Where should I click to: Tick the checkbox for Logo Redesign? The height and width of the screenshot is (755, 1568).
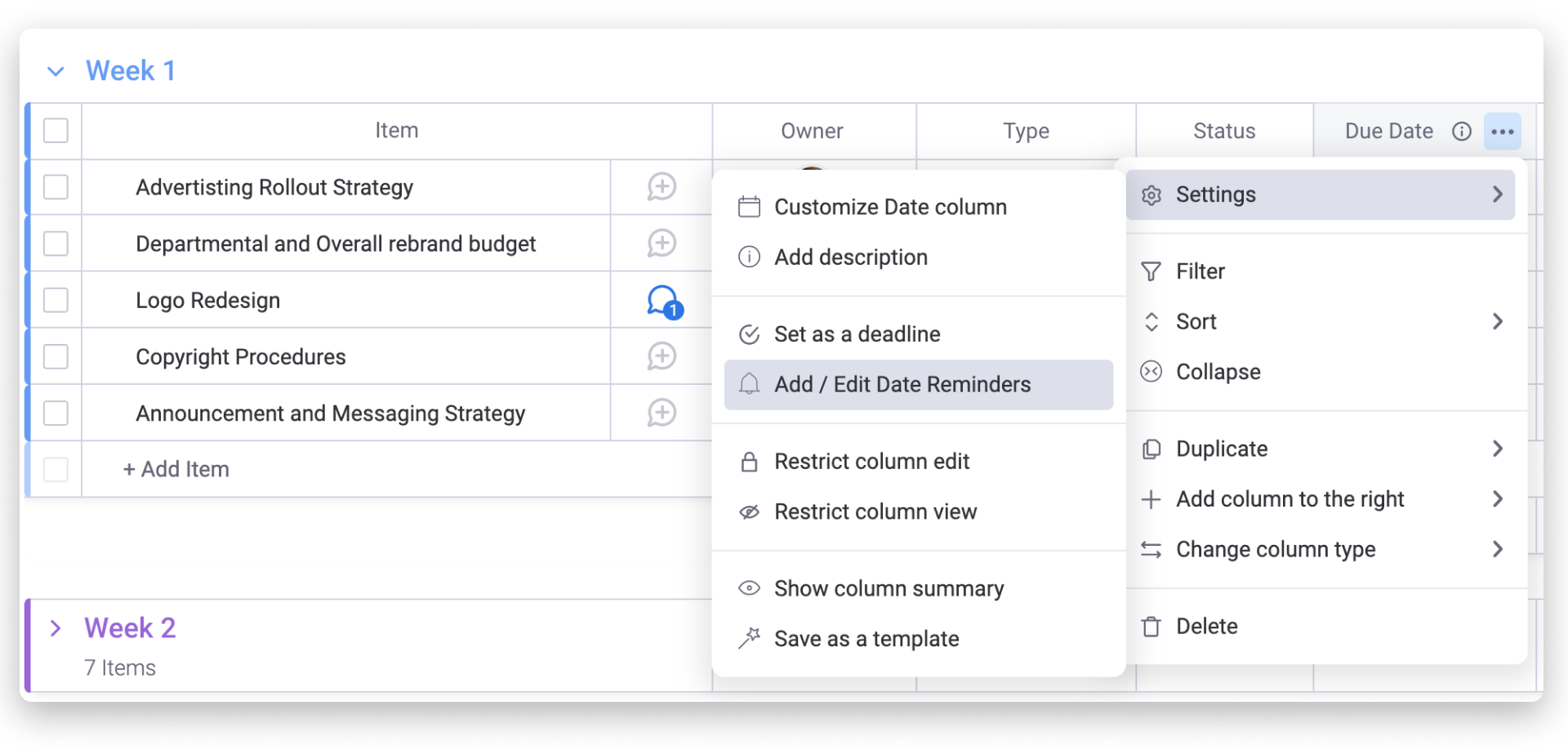point(56,300)
